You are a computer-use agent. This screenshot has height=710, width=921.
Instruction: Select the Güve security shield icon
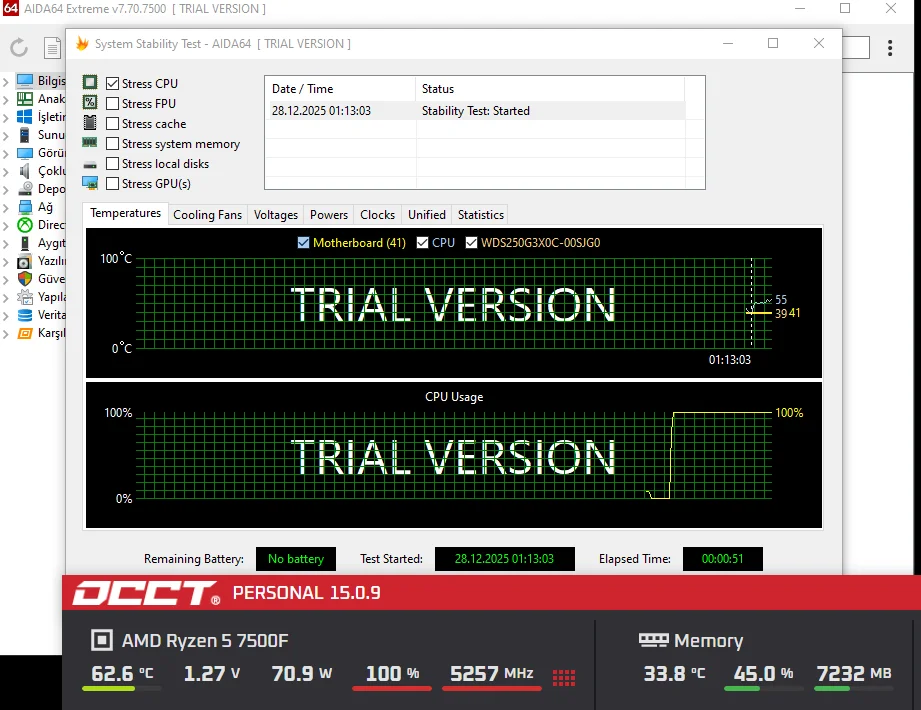(25, 279)
